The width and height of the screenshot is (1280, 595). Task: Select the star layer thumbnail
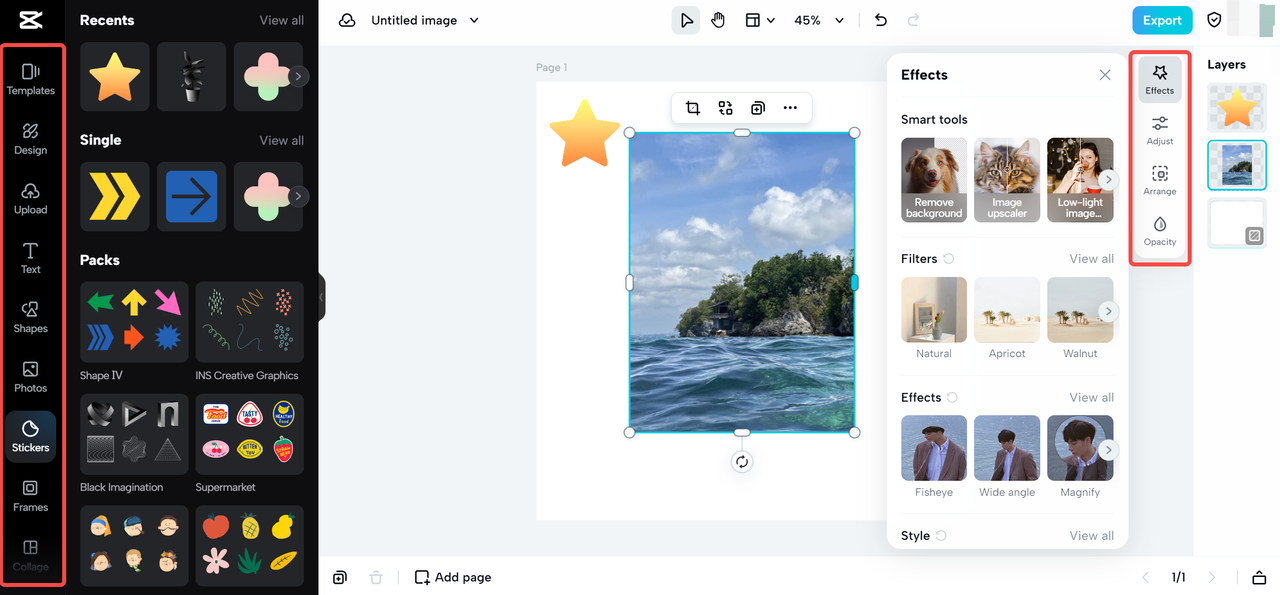pos(1237,108)
